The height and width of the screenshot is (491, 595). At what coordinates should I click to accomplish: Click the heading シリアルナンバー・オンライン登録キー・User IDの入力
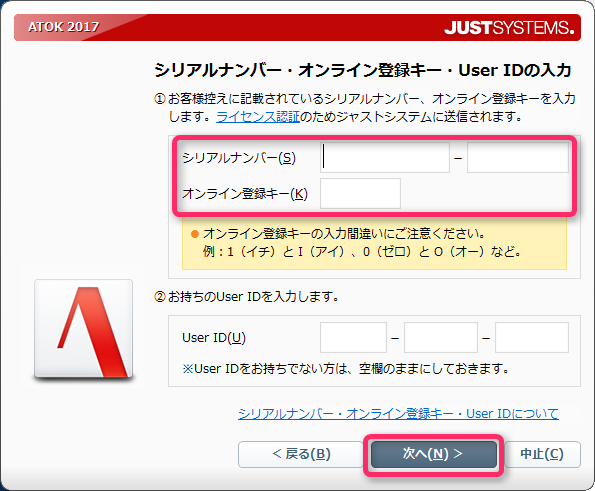click(x=362, y=70)
